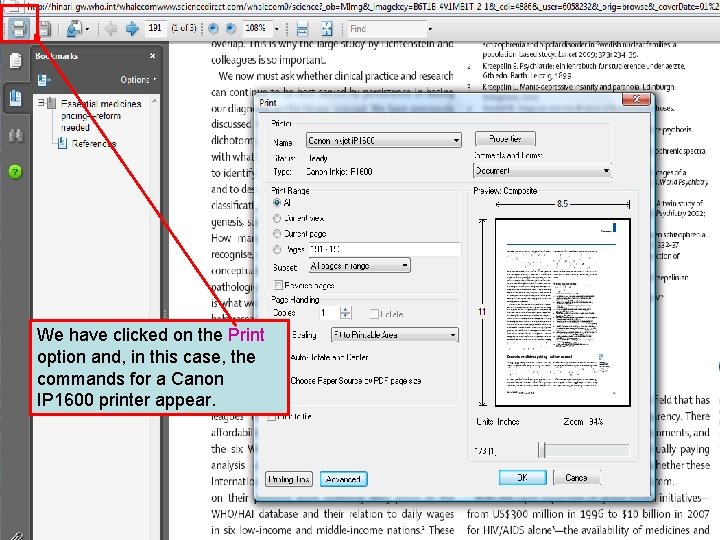
Task: Click the Save floppy disk icon
Action: point(45,28)
